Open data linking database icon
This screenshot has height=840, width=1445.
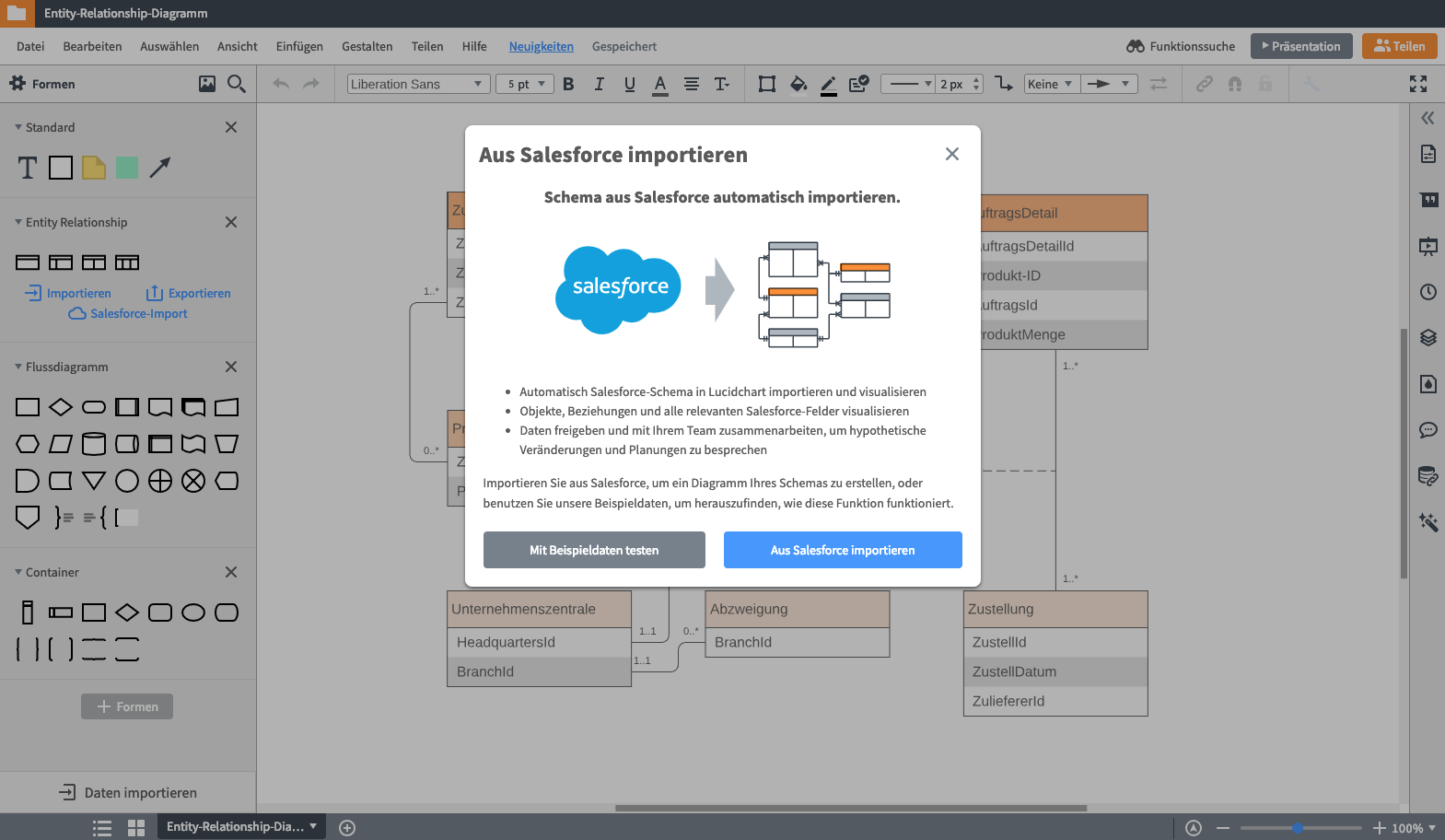pyautogui.click(x=1428, y=476)
